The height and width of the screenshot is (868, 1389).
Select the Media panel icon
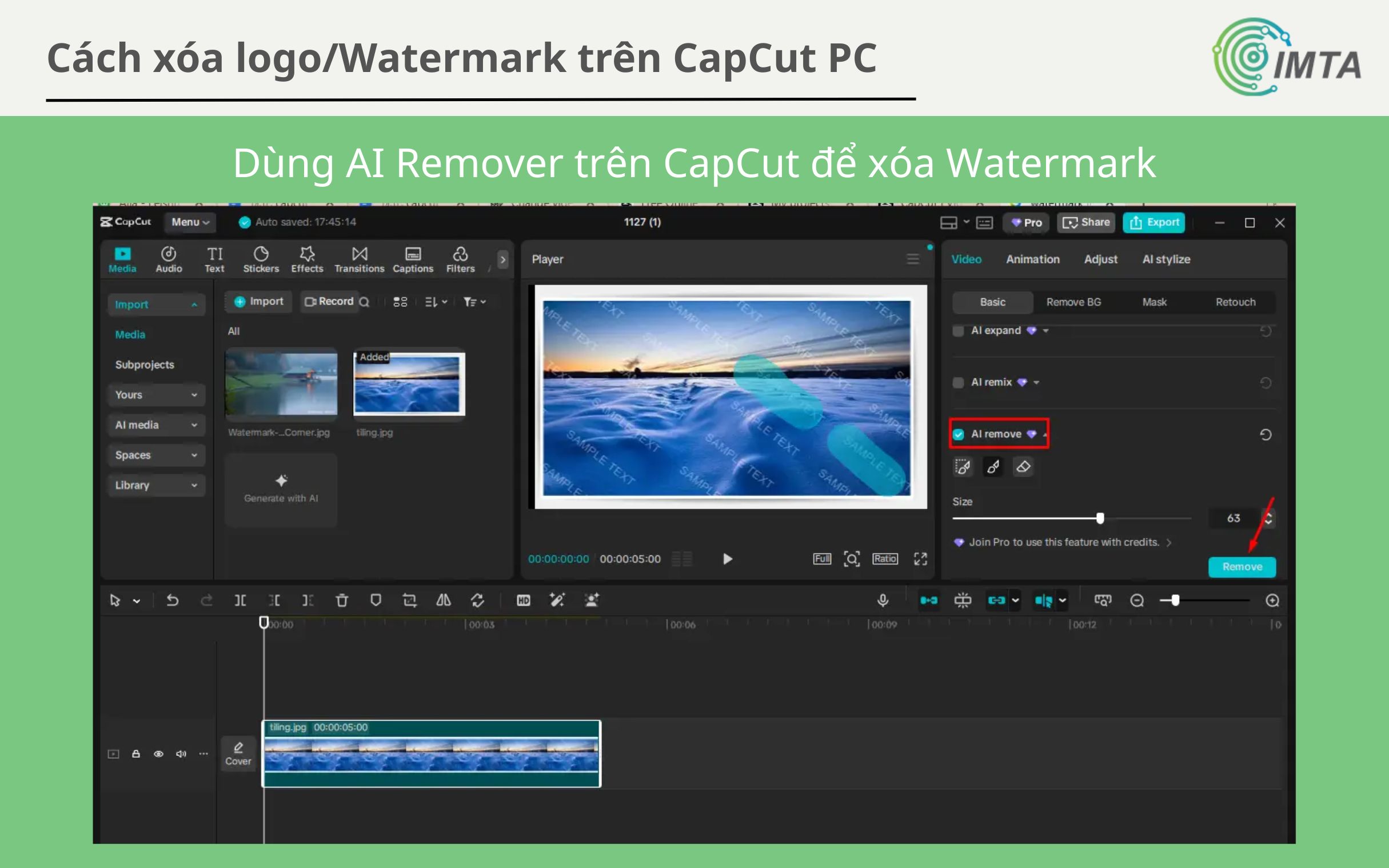[x=122, y=259]
